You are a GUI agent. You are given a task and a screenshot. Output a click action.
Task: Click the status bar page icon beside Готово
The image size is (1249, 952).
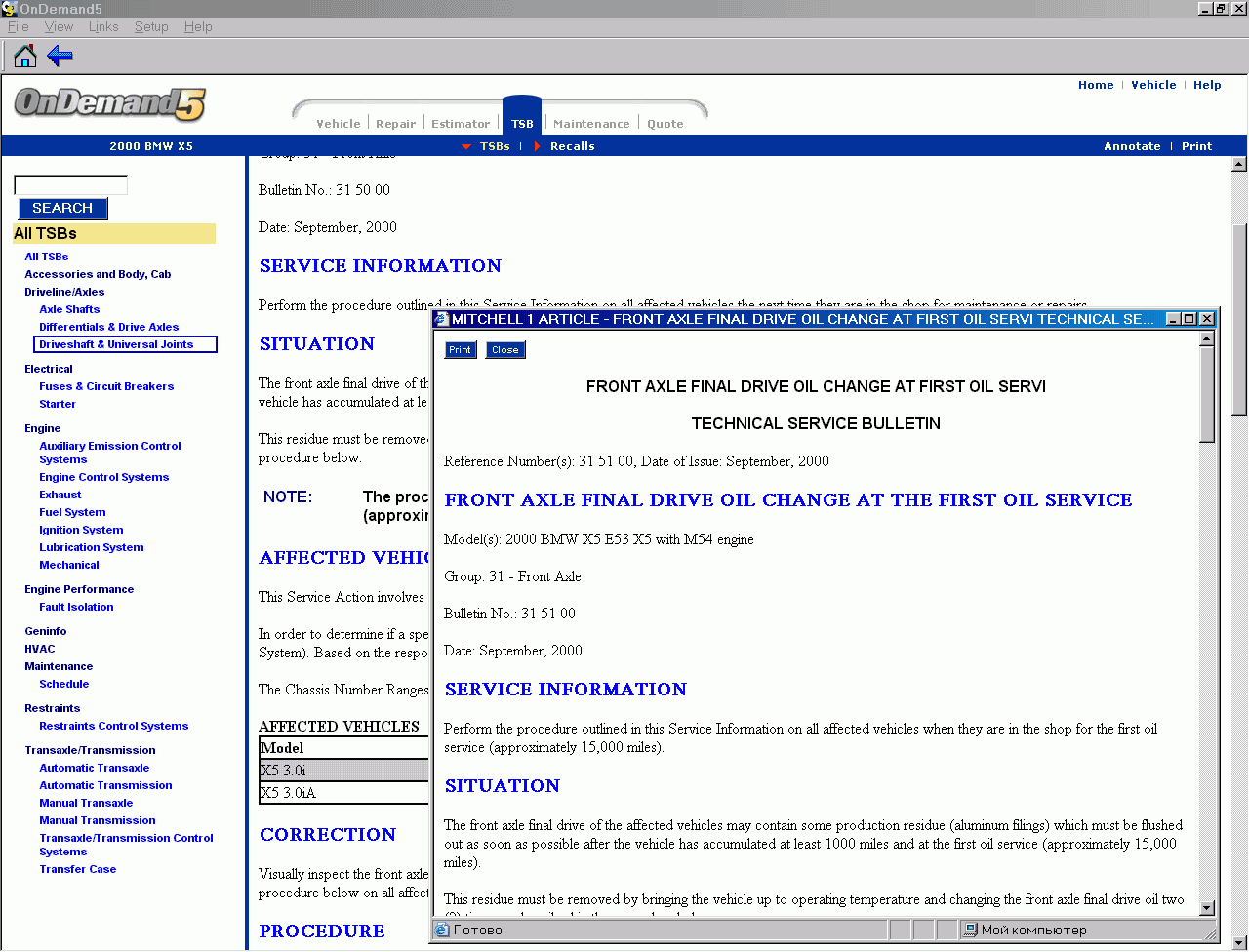point(442,931)
